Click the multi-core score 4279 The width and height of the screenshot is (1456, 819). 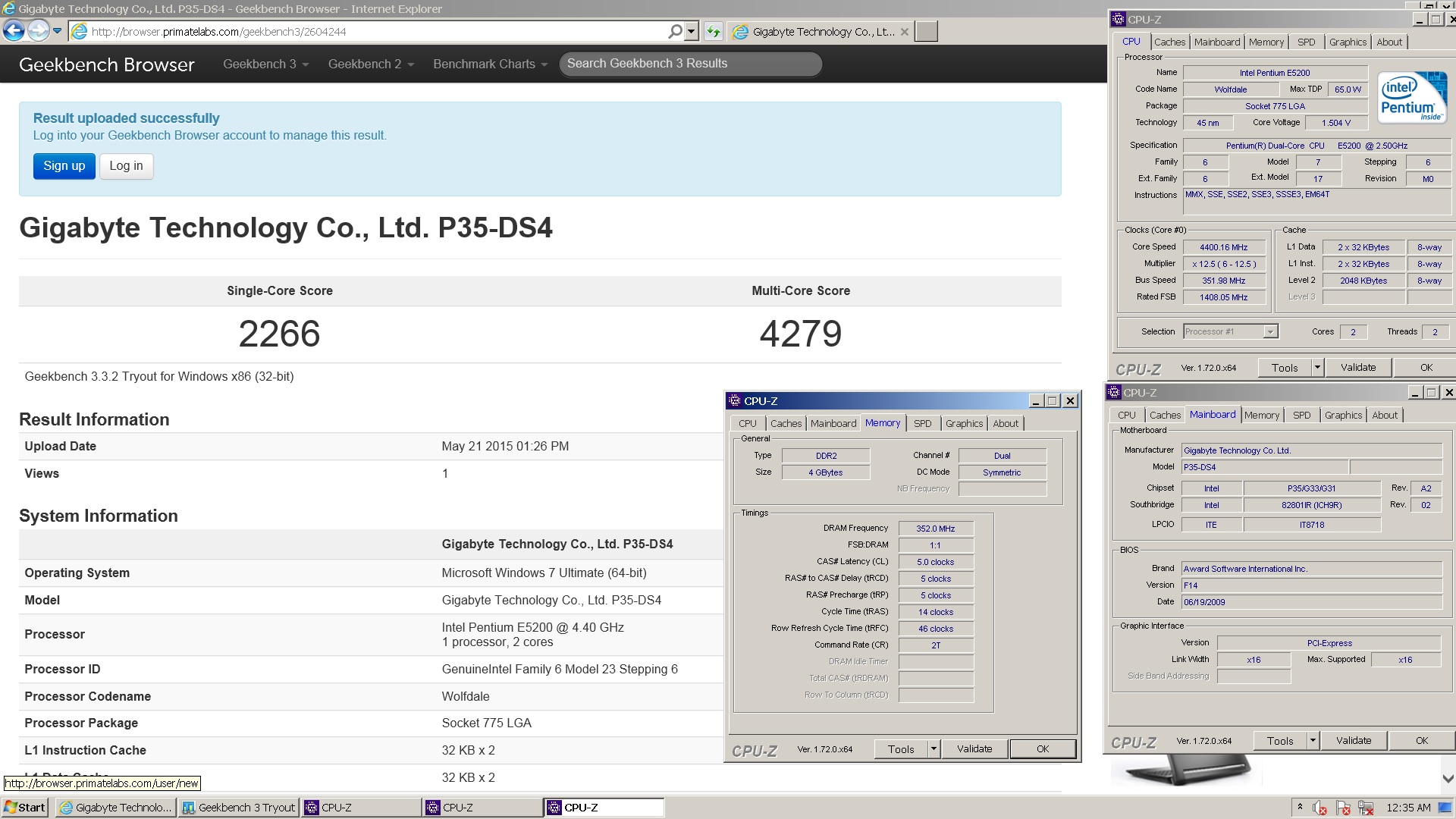[801, 334]
